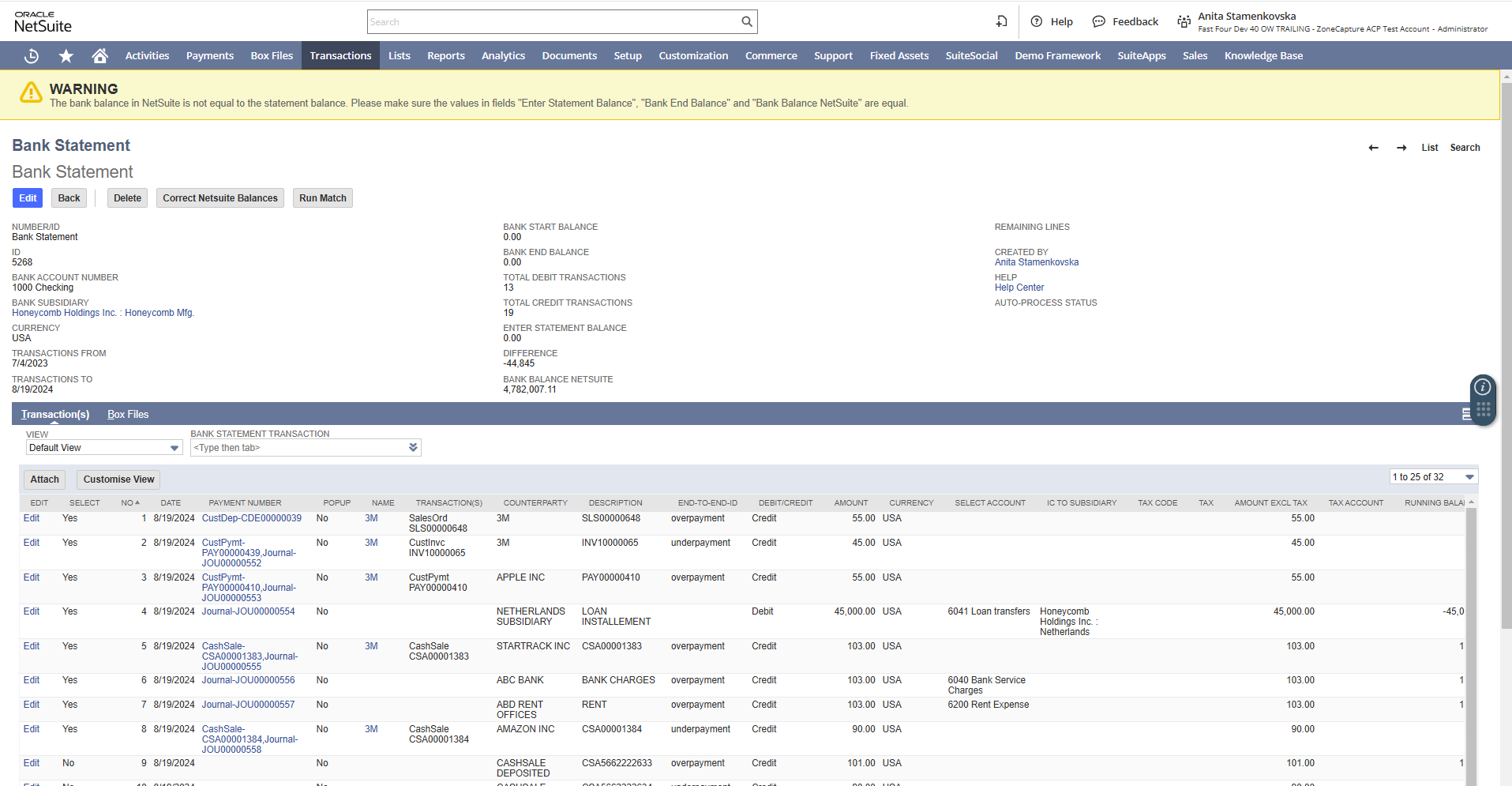Open the Help Center link
The width and height of the screenshot is (1512, 786).
pyautogui.click(x=1019, y=288)
